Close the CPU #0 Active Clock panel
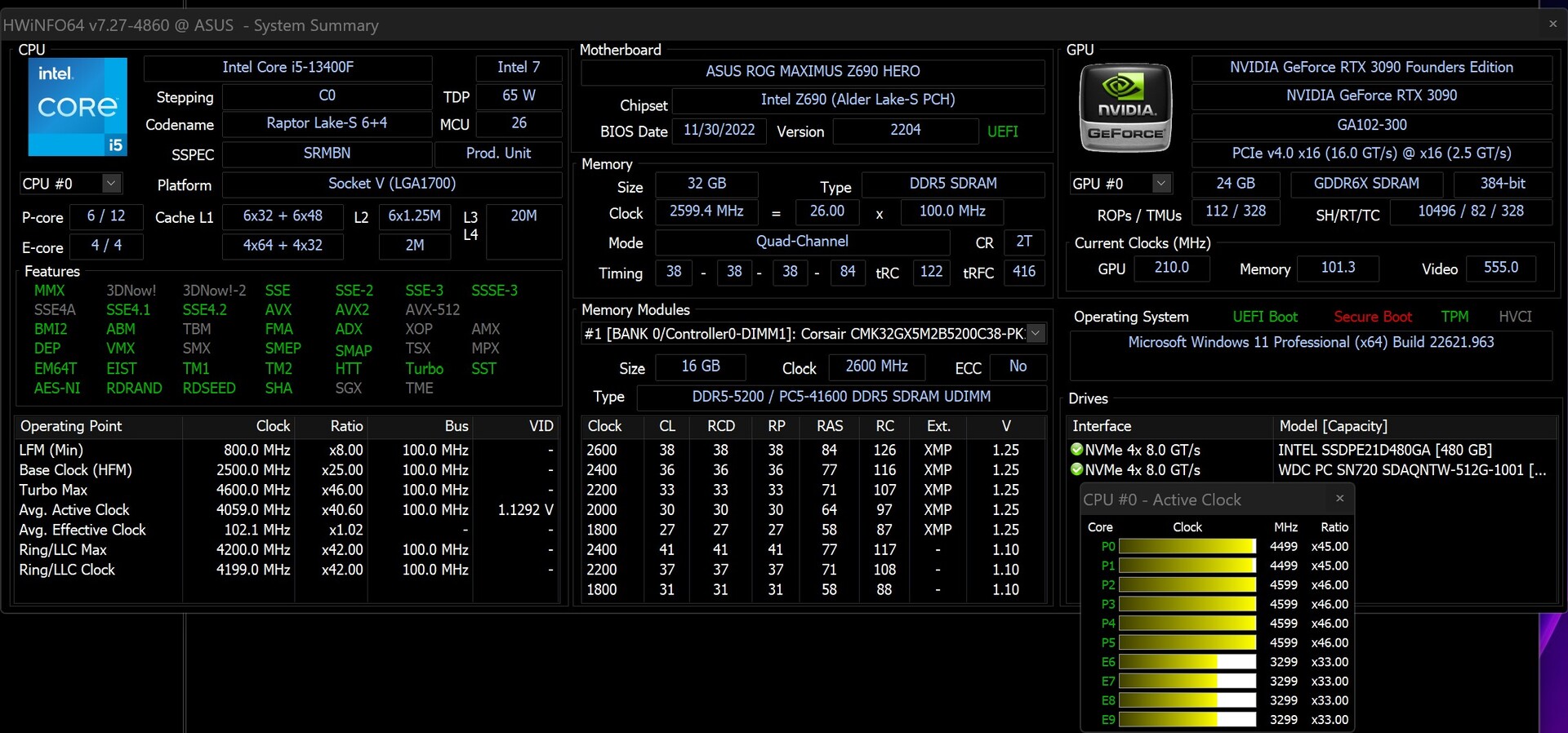This screenshot has height=733, width=1568. 1339,499
